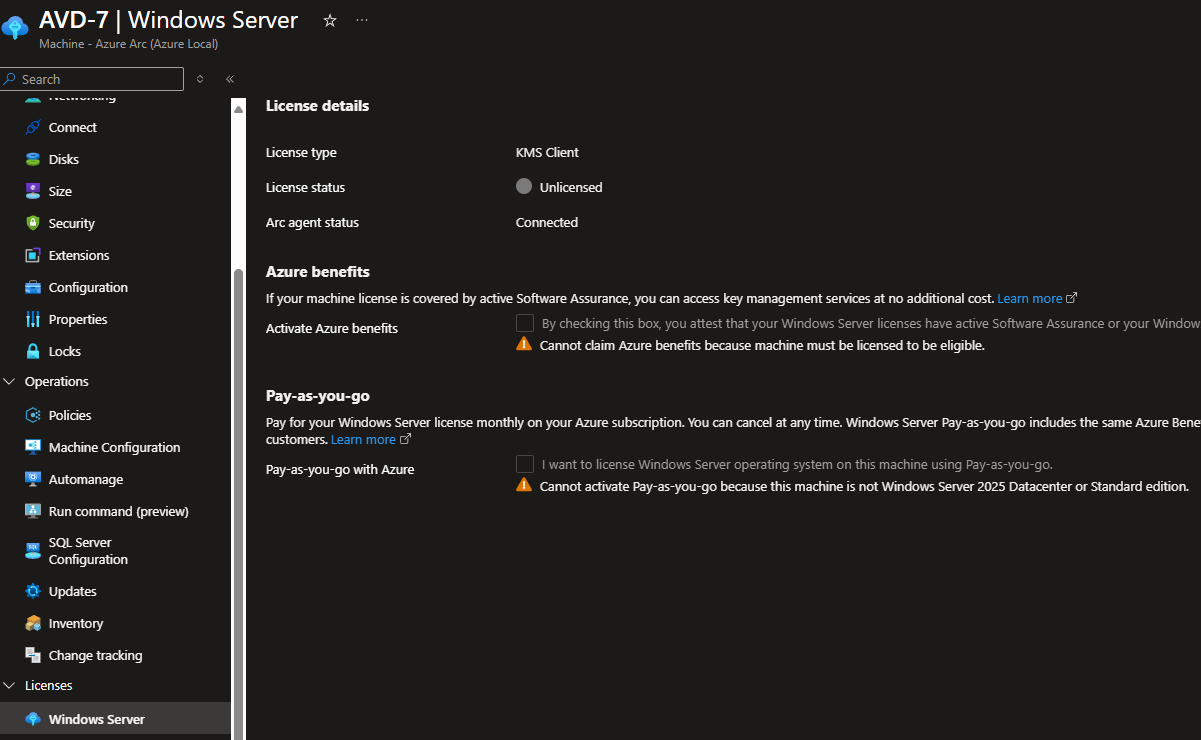The width and height of the screenshot is (1201, 740).
Task: Click the Connect sidebar icon
Action: point(33,127)
